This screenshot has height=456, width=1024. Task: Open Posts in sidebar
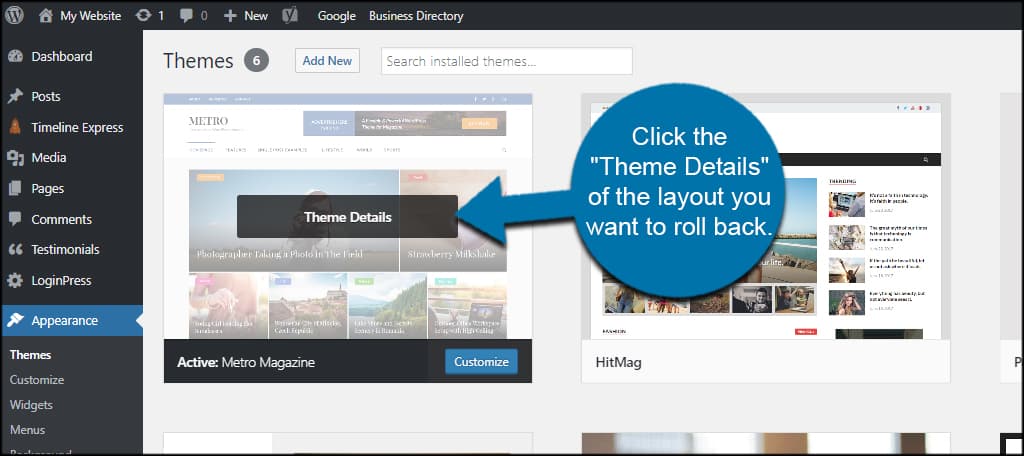(46, 97)
